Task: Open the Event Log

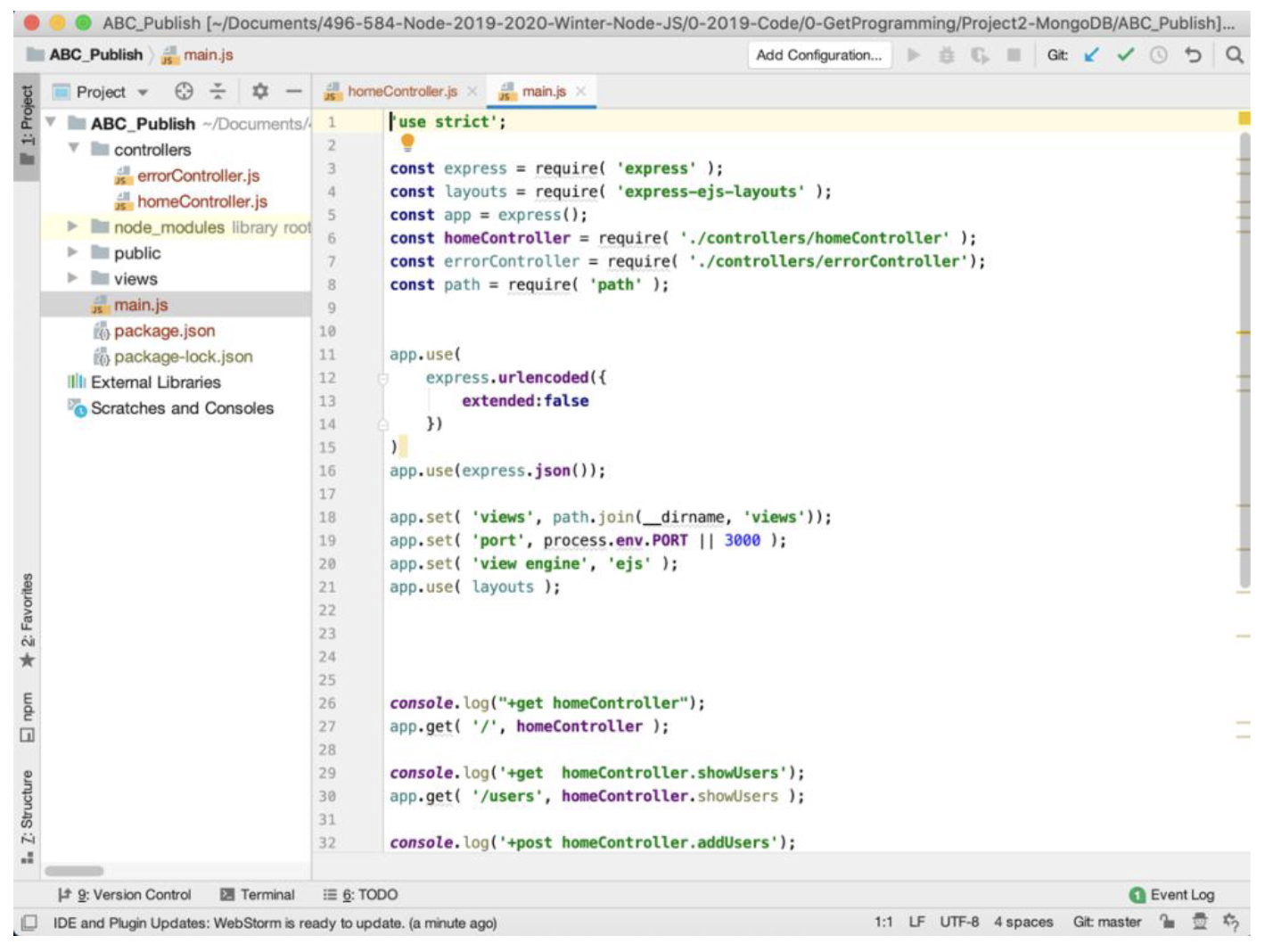Action: click(1171, 895)
